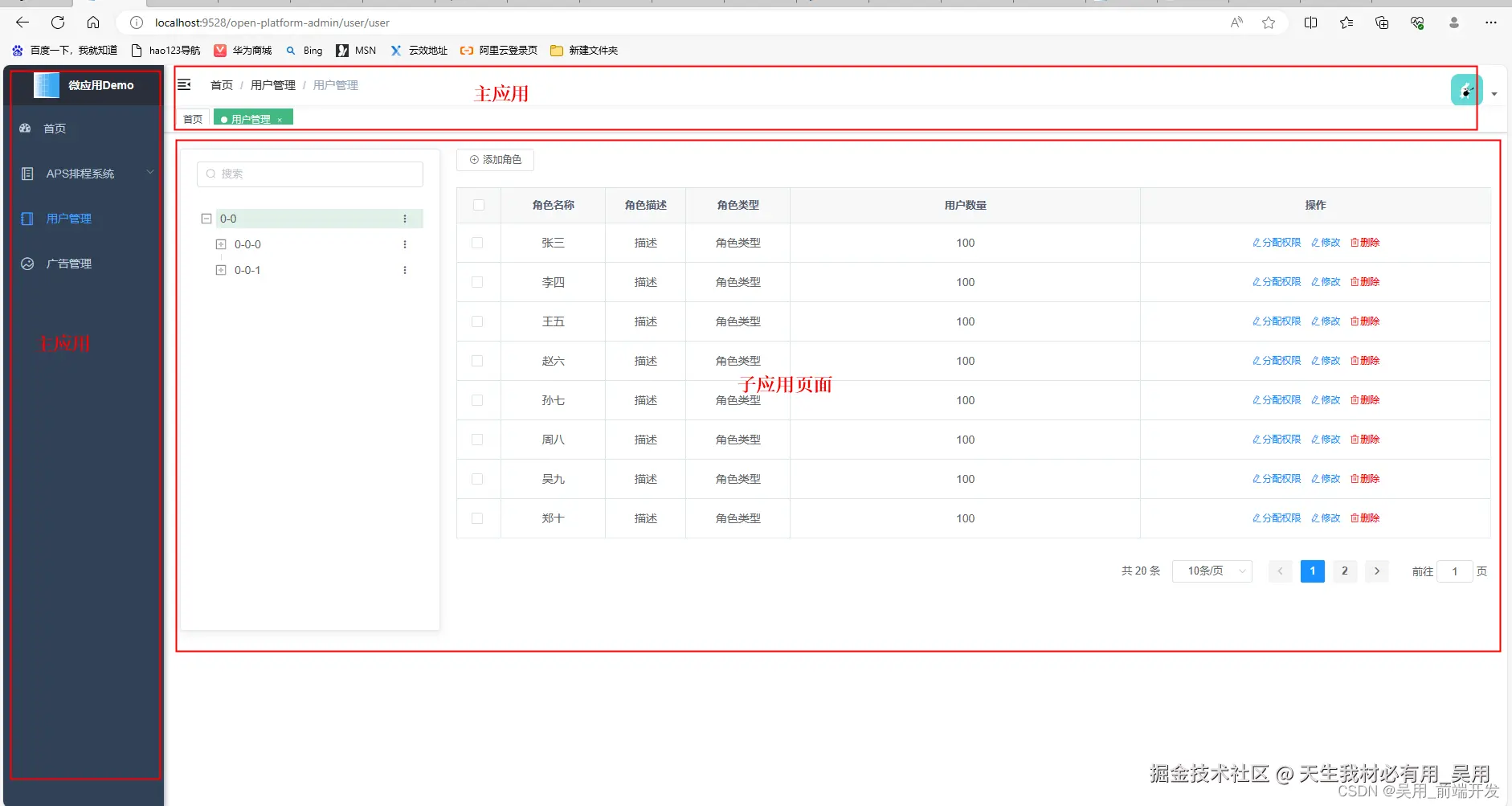
Task: Open split screen view icon
Action: click(1311, 23)
